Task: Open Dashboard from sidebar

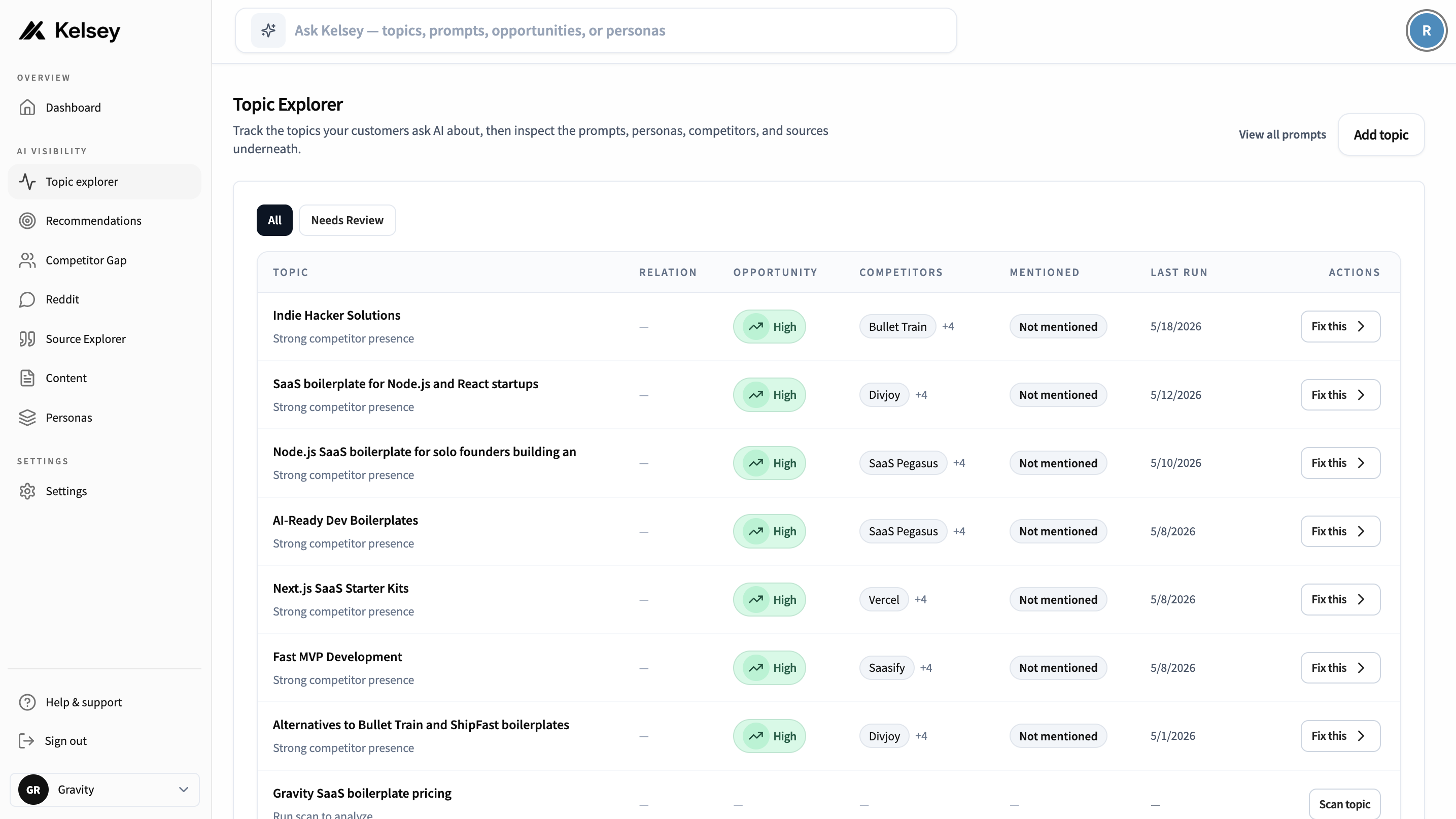Action: (104, 108)
